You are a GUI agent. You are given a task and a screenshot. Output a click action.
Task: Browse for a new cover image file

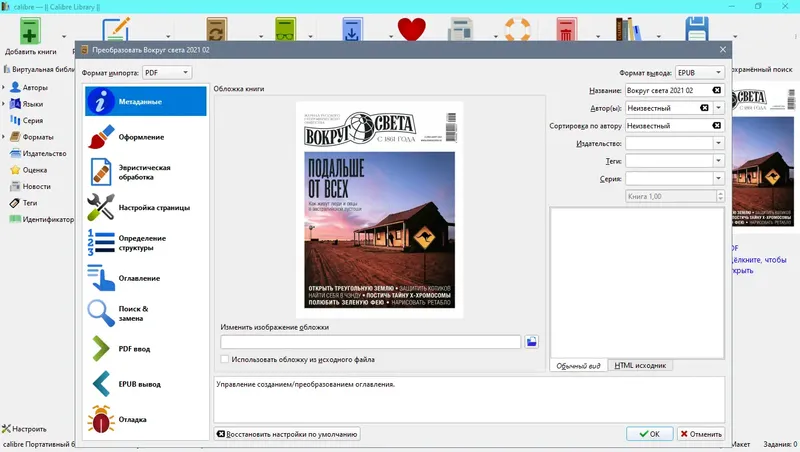pos(531,342)
